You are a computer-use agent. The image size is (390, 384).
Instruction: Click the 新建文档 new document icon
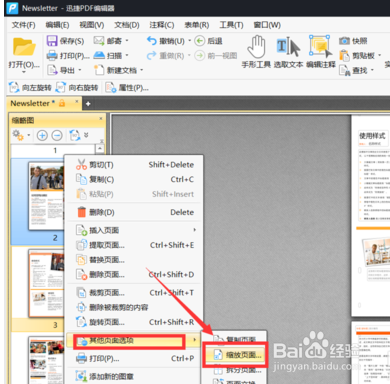click(99, 70)
